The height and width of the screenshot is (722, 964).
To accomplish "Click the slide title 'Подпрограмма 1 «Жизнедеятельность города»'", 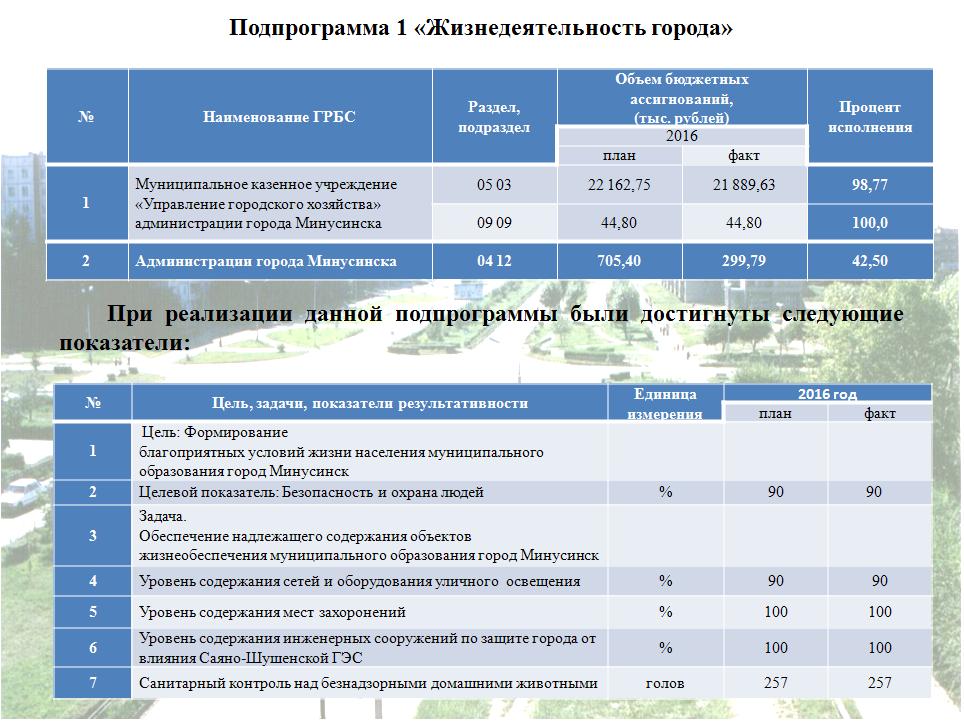I will (481, 28).
